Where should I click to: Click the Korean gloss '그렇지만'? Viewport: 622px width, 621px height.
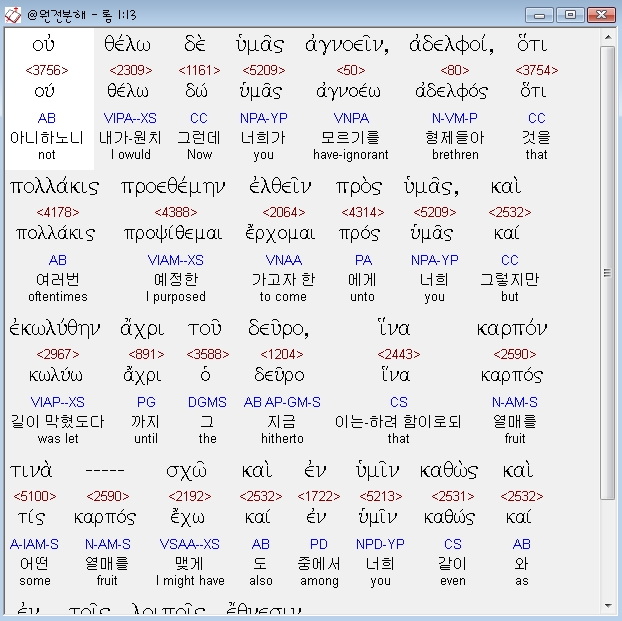[x=509, y=280]
